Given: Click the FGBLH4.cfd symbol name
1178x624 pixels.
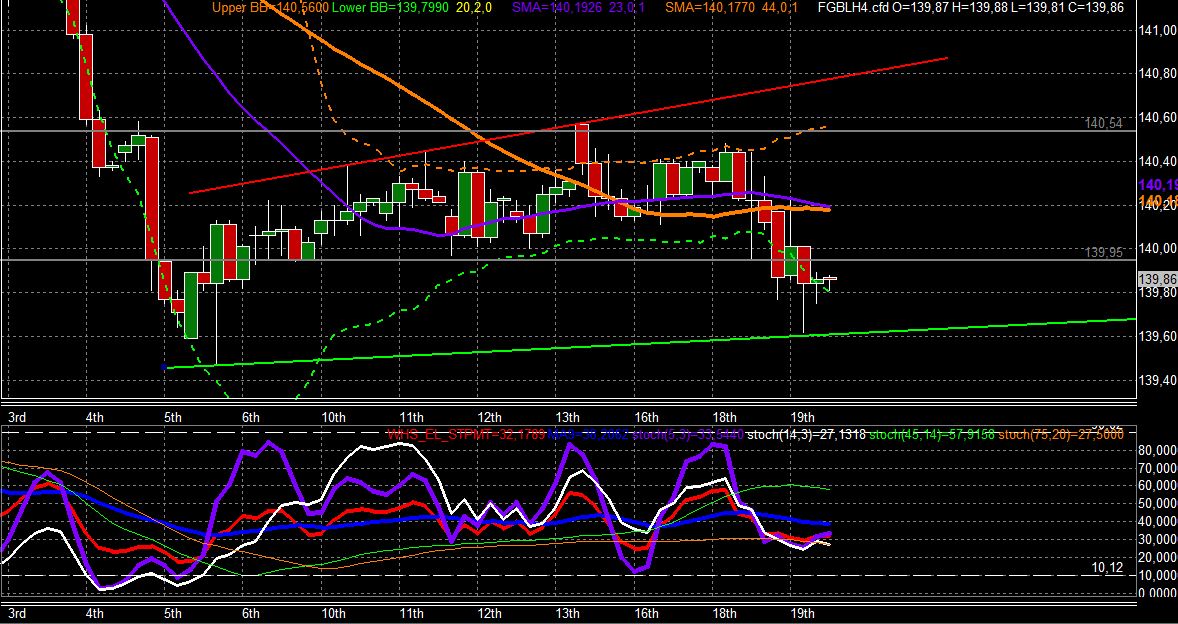Looking at the screenshot, I should 853,8.
